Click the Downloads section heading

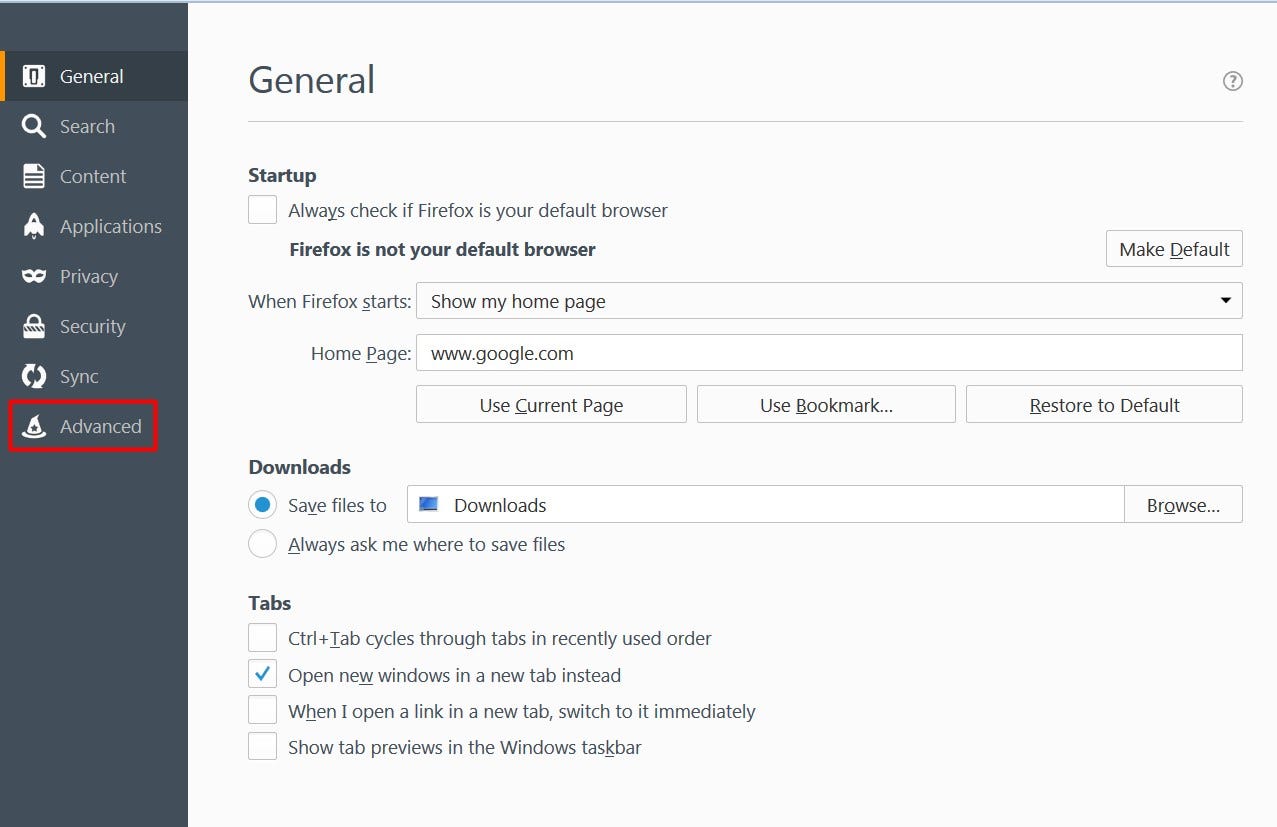pyautogui.click(x=299, y=467)
